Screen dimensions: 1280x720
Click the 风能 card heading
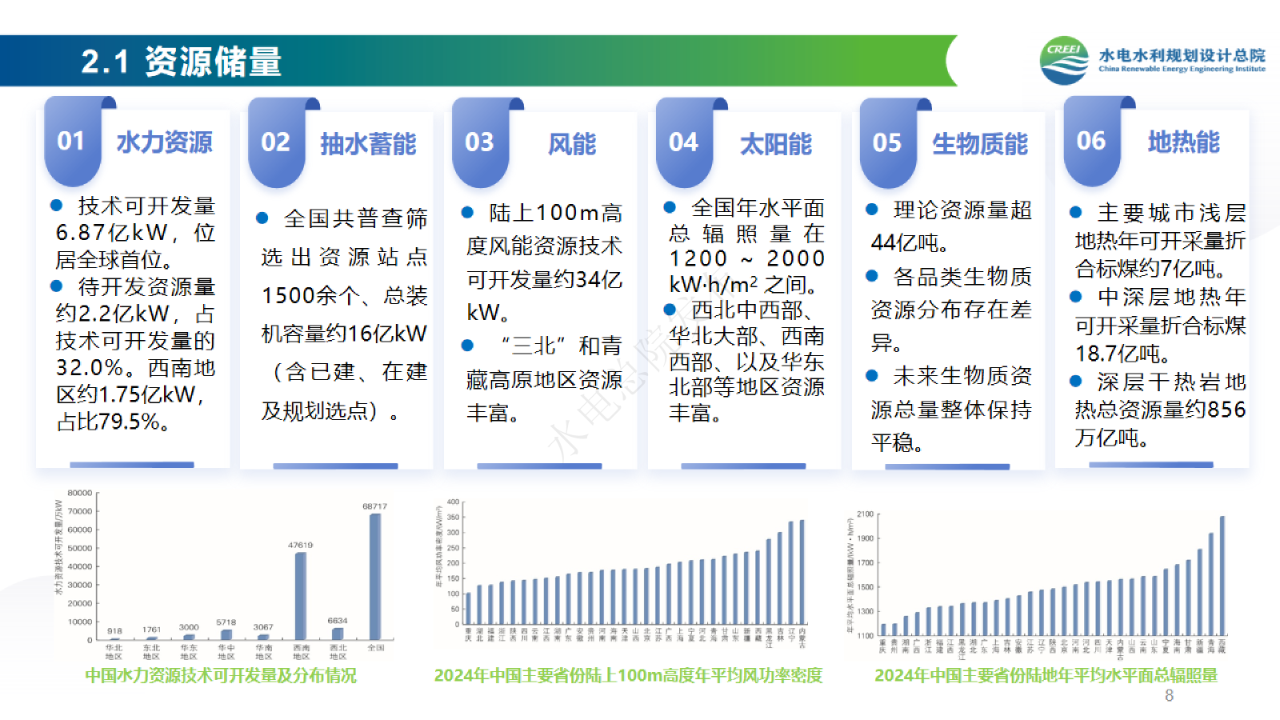pos(572,143)
